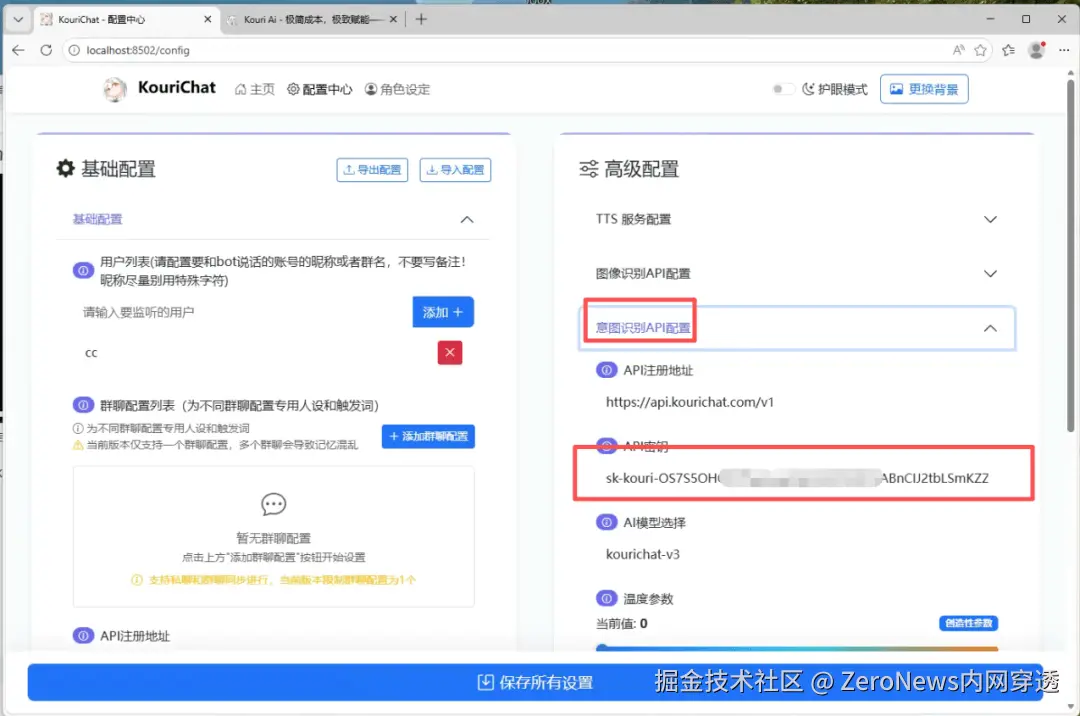Click info icon beside 温度参数

[606, 598]
